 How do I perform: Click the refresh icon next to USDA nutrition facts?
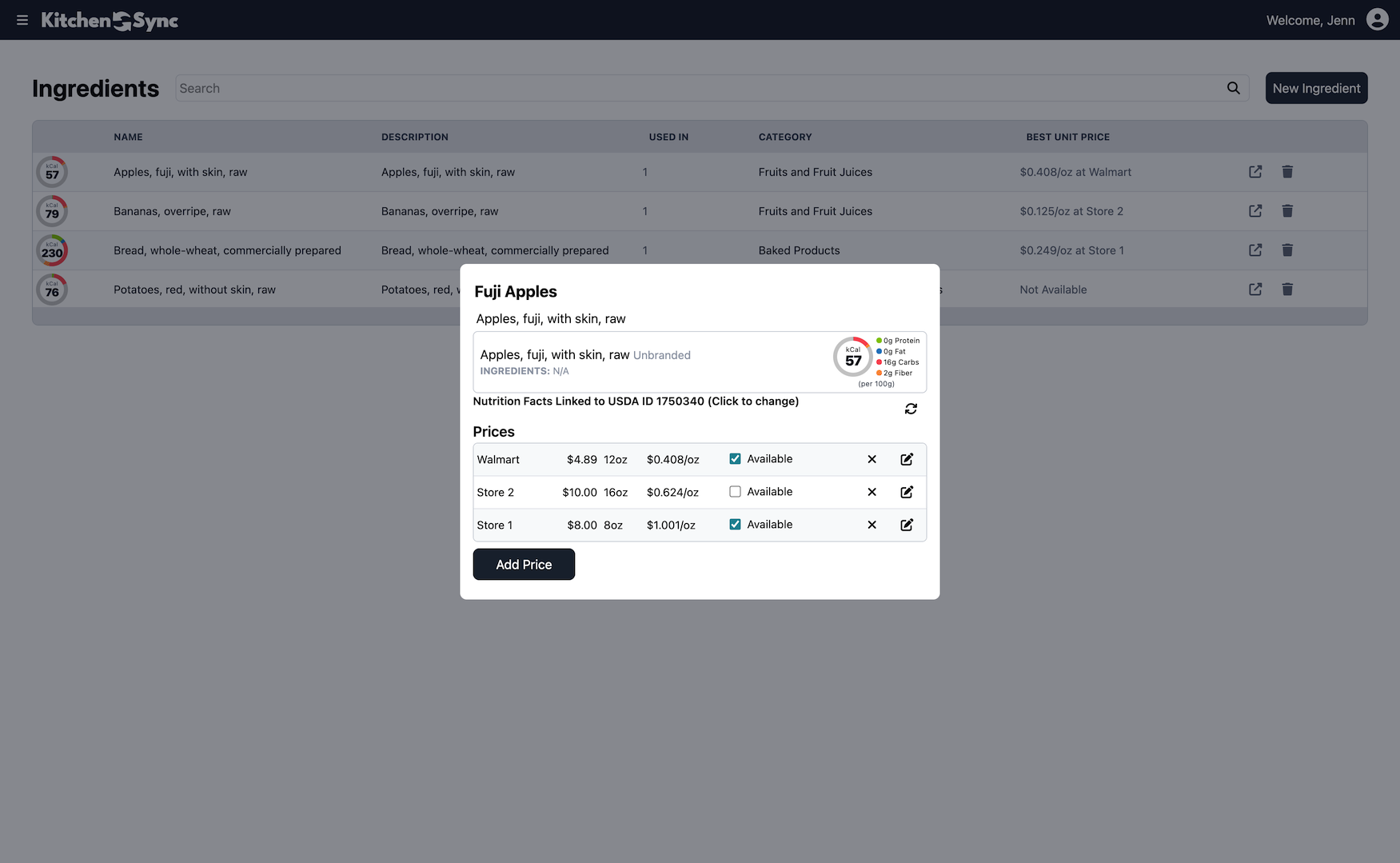pyautogui.click(x=911, y=409)
